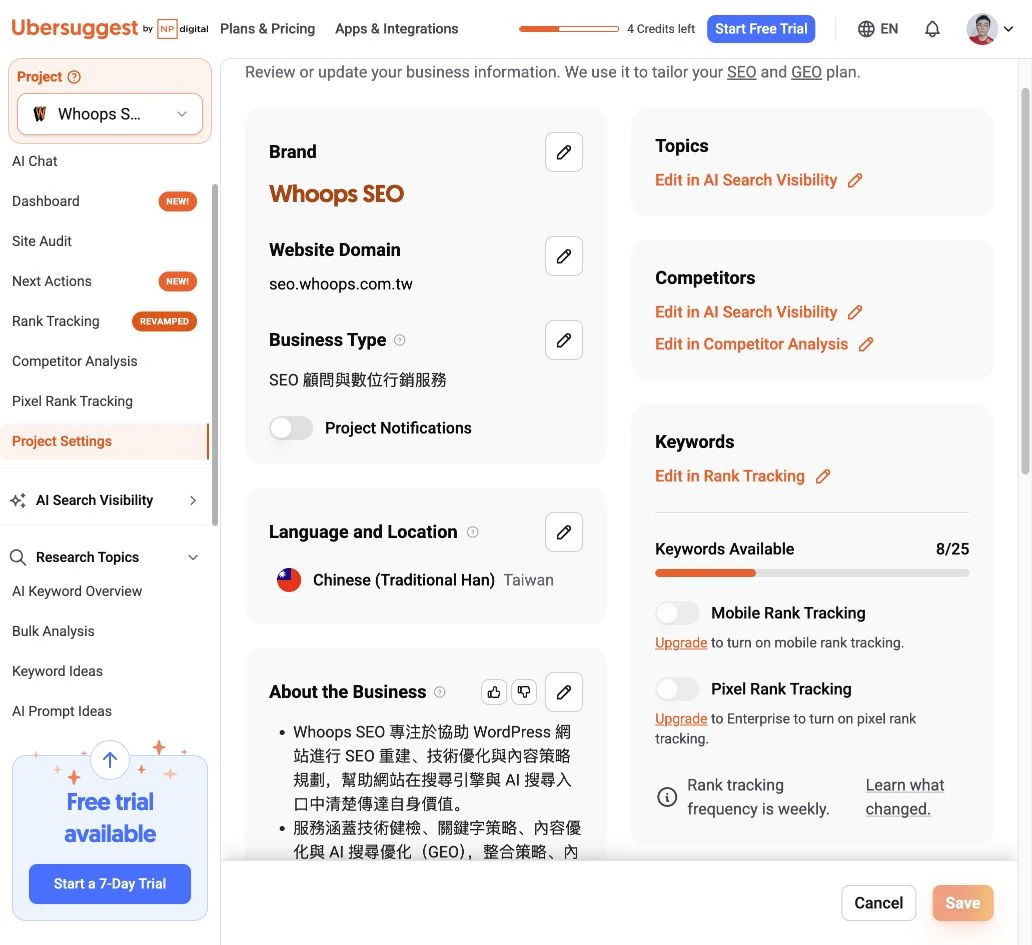Open the EN language selector

[878, 29]
